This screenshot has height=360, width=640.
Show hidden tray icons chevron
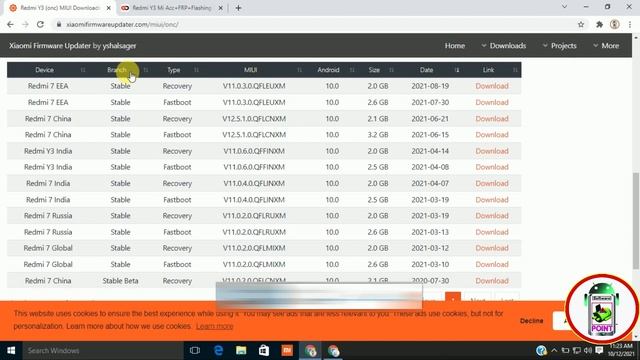click(554, 351)
